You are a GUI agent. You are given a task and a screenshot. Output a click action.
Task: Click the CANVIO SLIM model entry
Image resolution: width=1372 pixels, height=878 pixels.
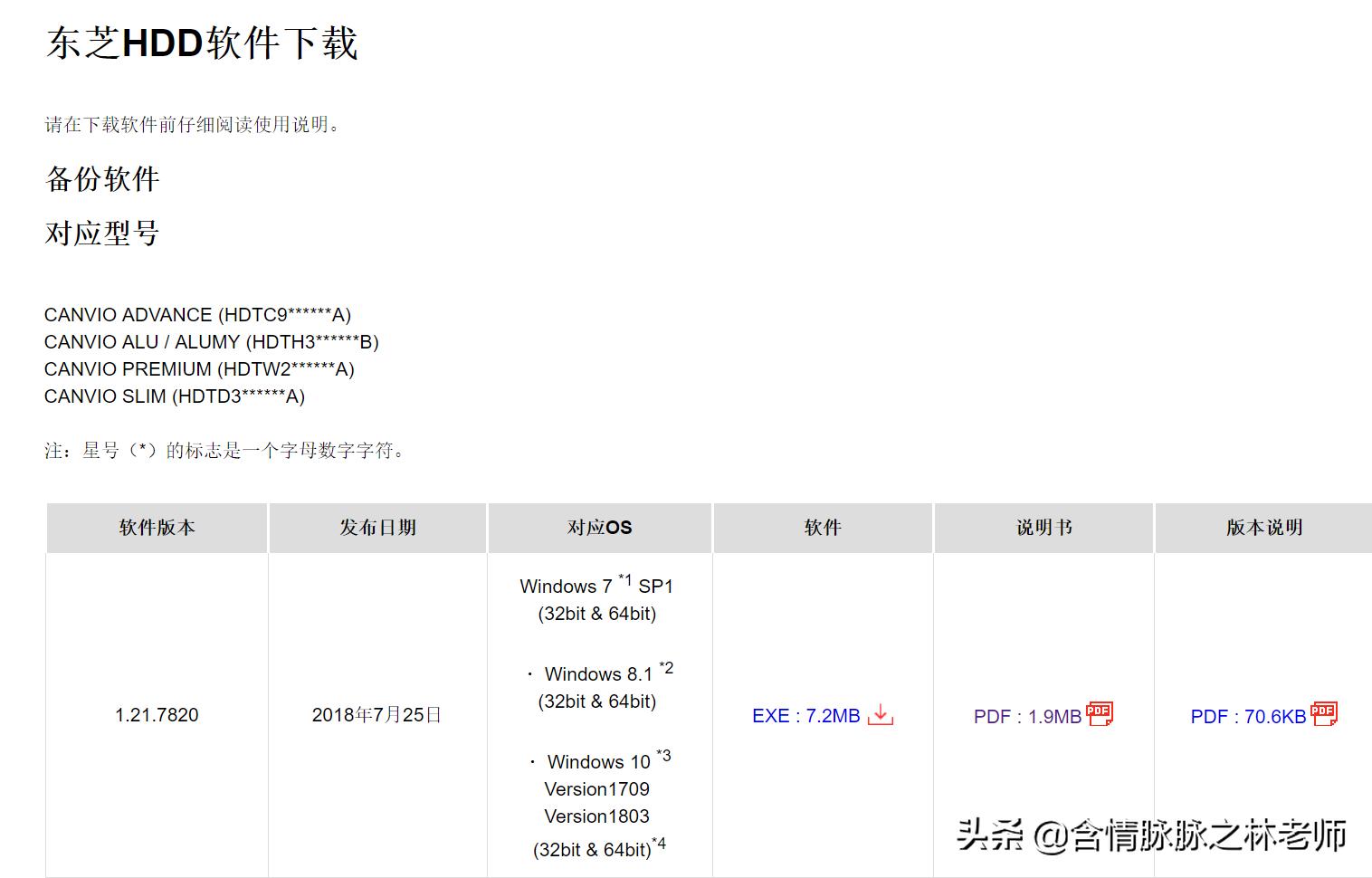pos(175,396)
